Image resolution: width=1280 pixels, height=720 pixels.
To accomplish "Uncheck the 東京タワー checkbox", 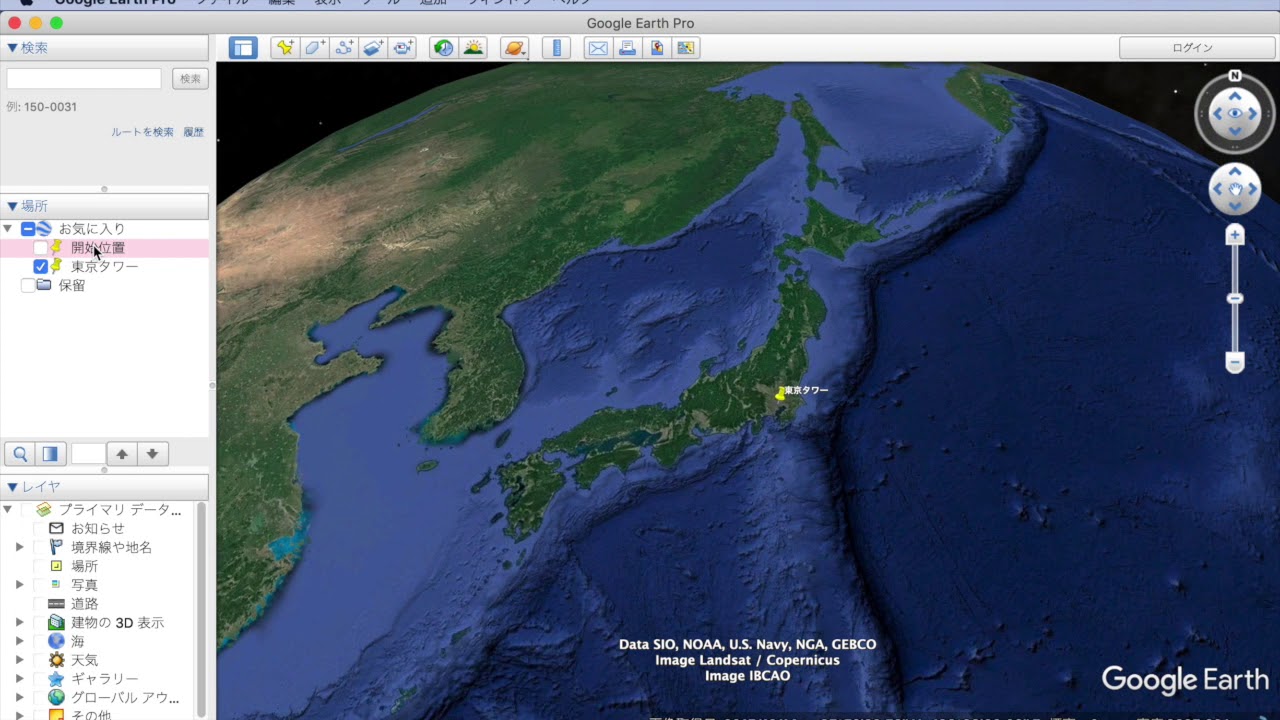I will click(x=40, y=267).
